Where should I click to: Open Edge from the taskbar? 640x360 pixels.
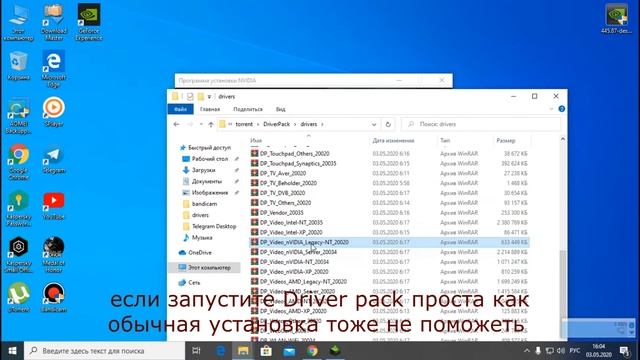[220, 351]
